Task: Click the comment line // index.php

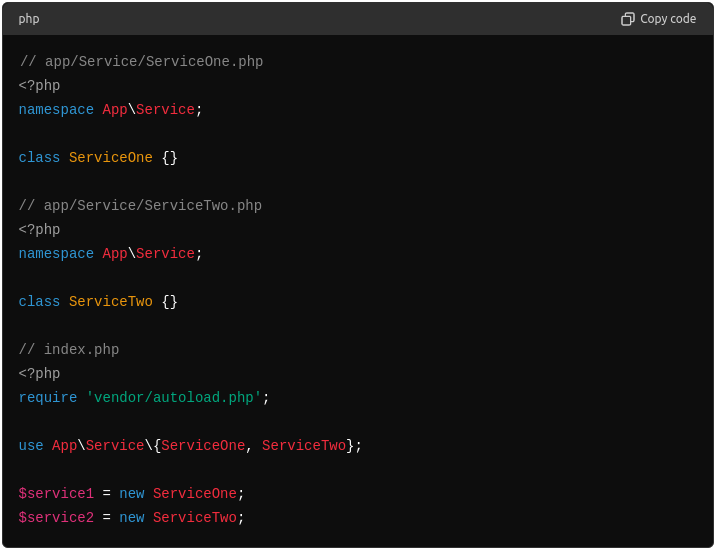Action: click(69, 349)
